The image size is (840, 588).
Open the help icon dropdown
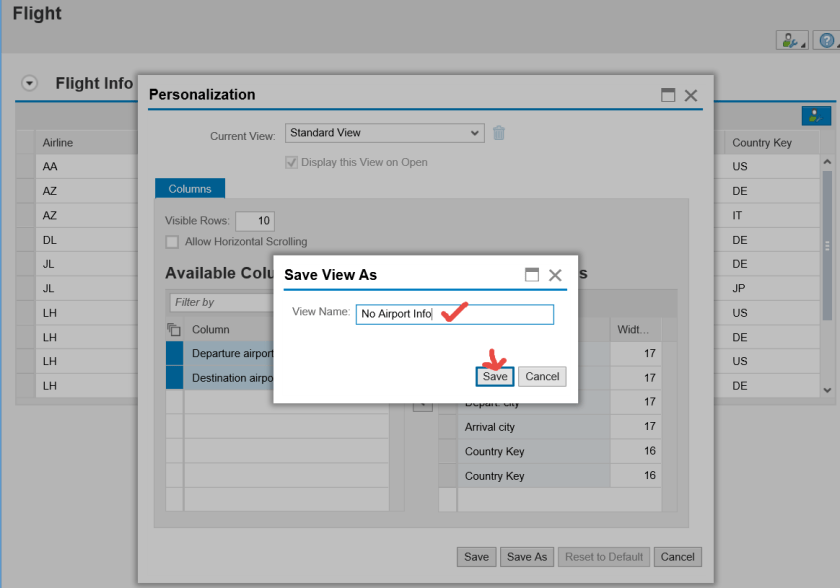[827, 40]
